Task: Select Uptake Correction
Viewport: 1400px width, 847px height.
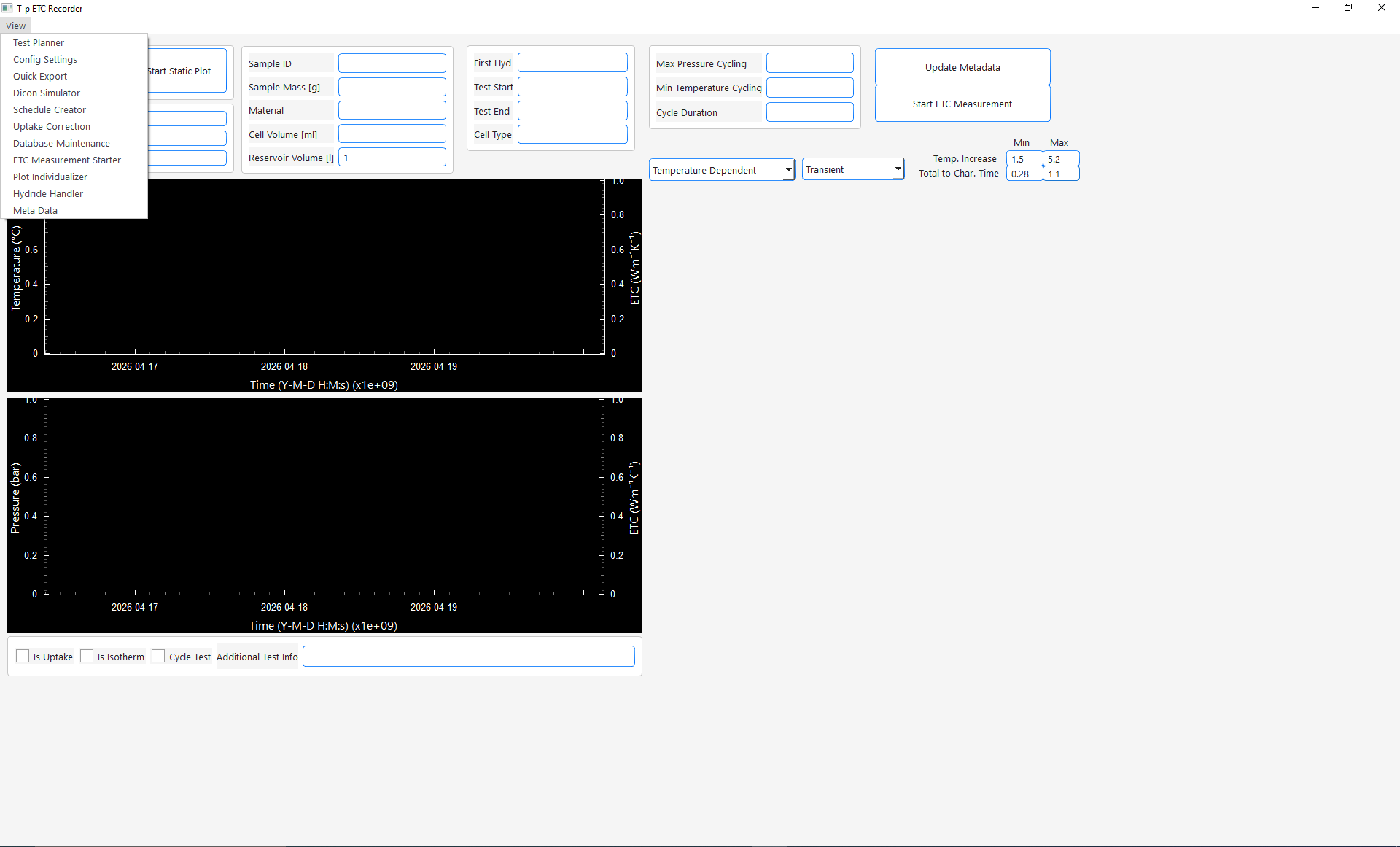Action: [51, 126]
